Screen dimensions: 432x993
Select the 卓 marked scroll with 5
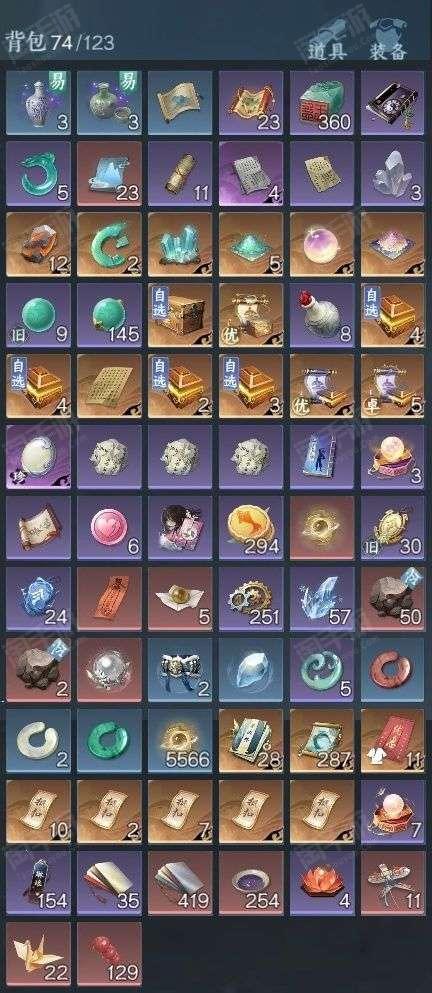click(393, 386)
